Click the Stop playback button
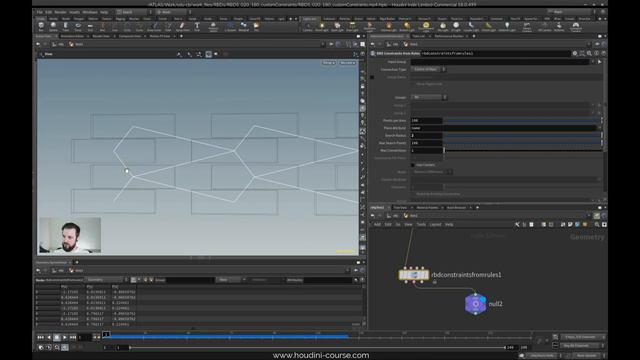 pos(57,337)
